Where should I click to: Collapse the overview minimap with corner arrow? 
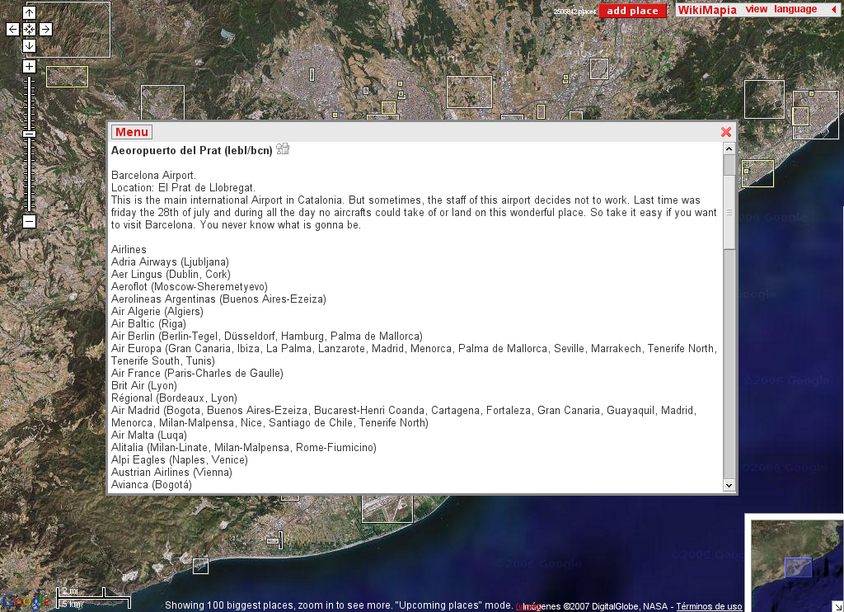[x=836, y=604]
